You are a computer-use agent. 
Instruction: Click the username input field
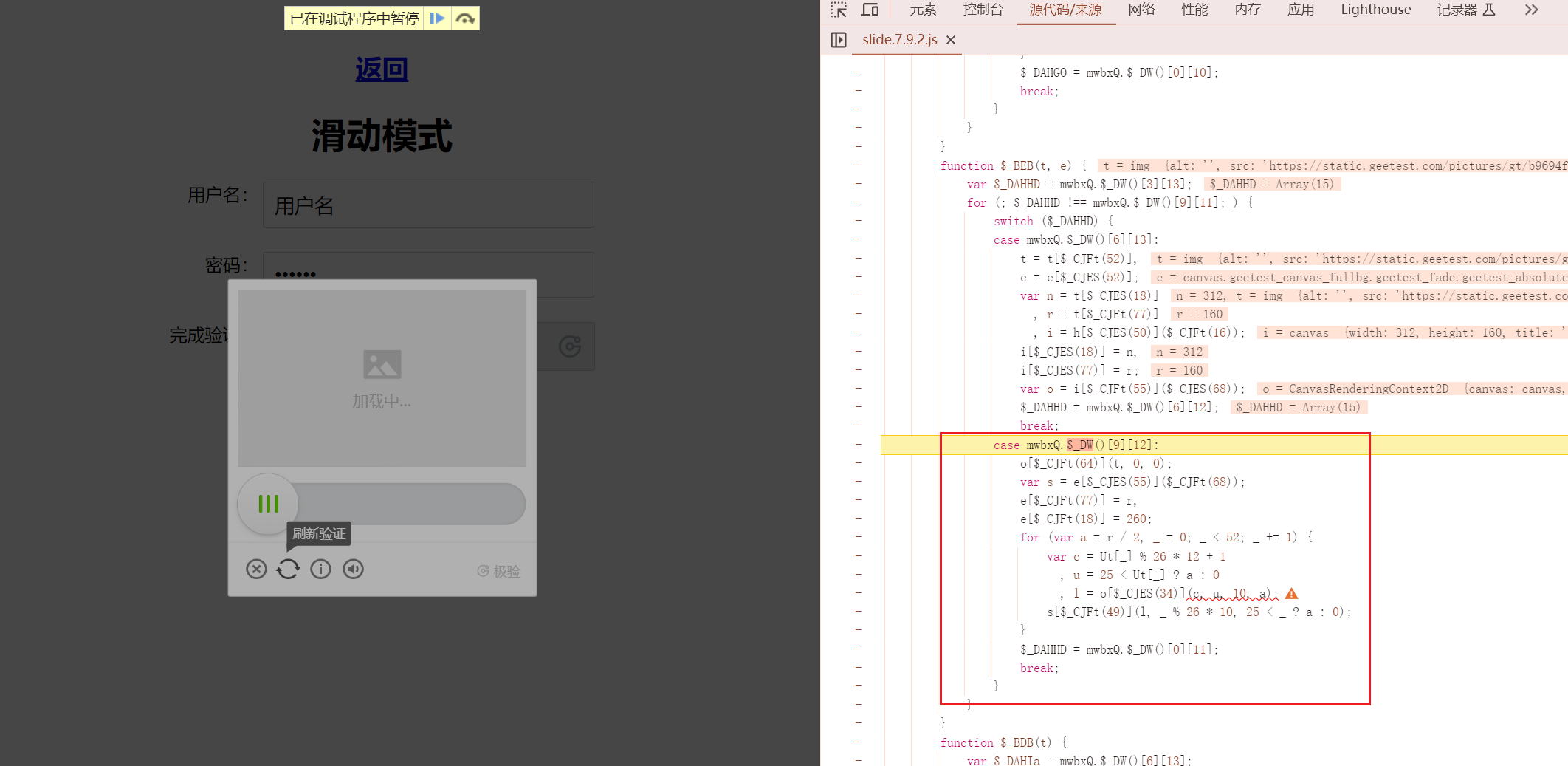[428, 205]
